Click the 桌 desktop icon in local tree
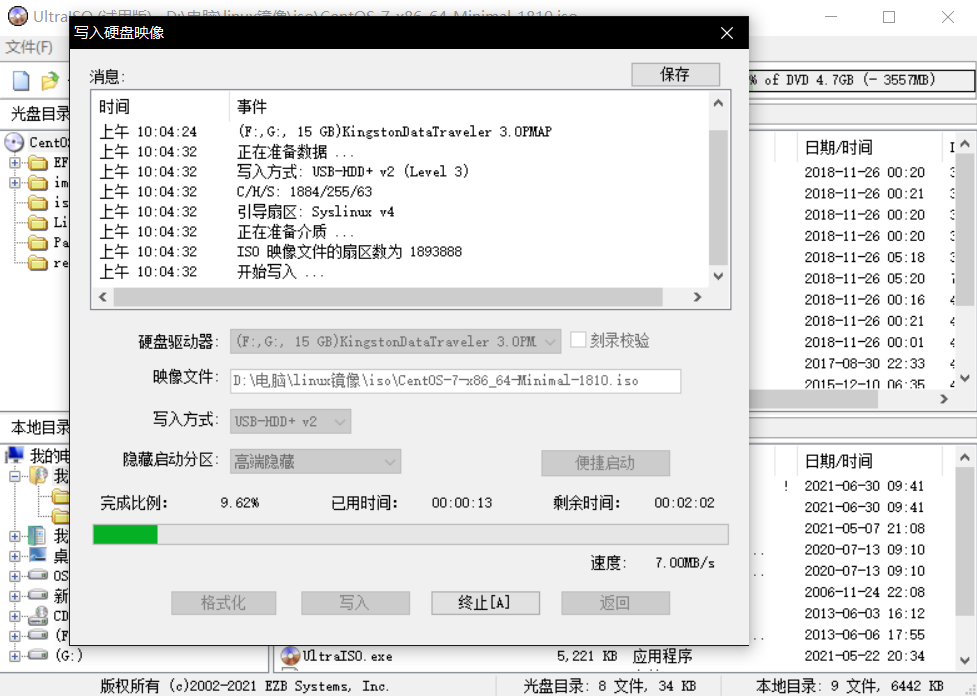 pos(37,556)
